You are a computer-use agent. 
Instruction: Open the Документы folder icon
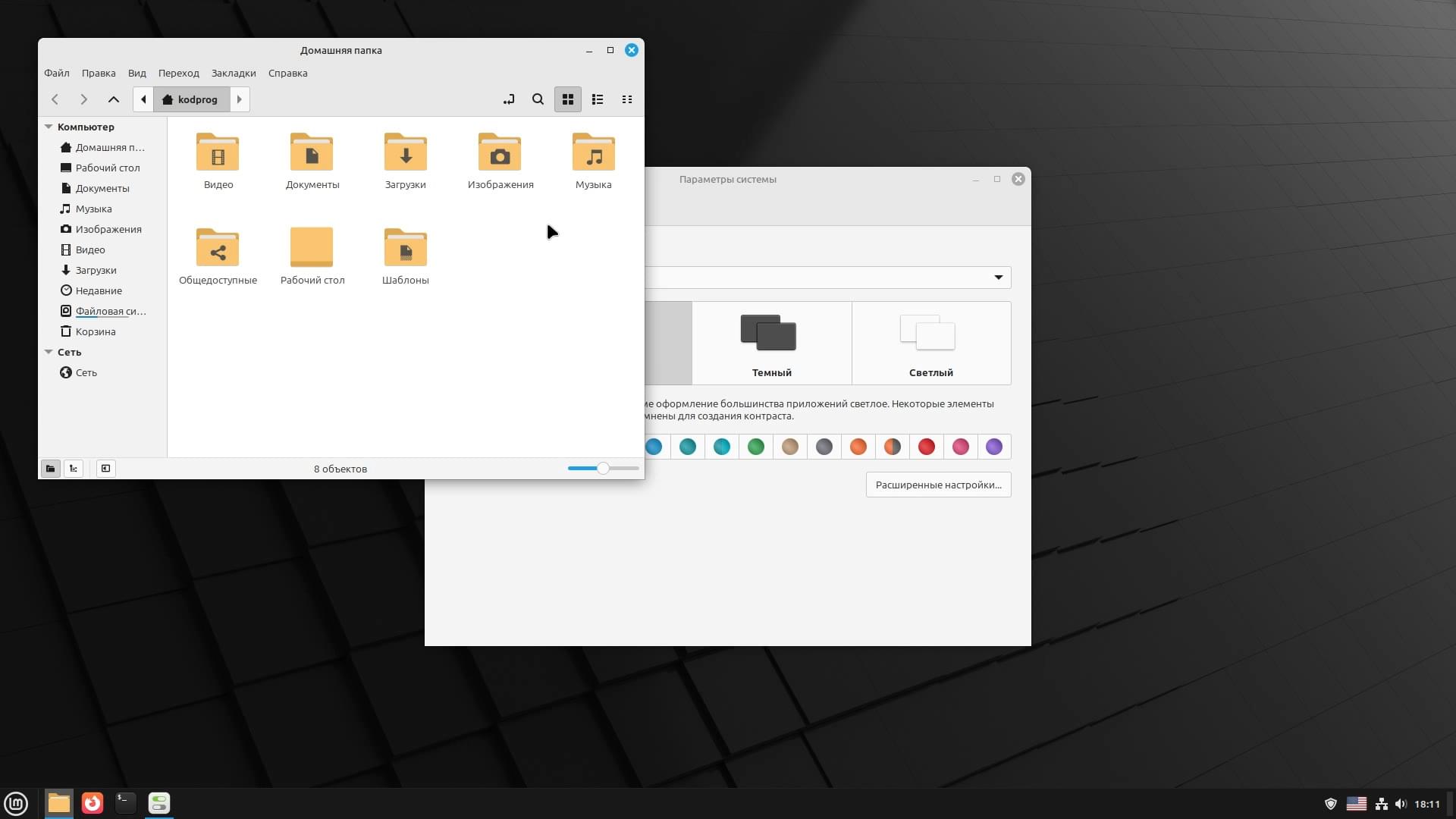[x=312, y=152]
